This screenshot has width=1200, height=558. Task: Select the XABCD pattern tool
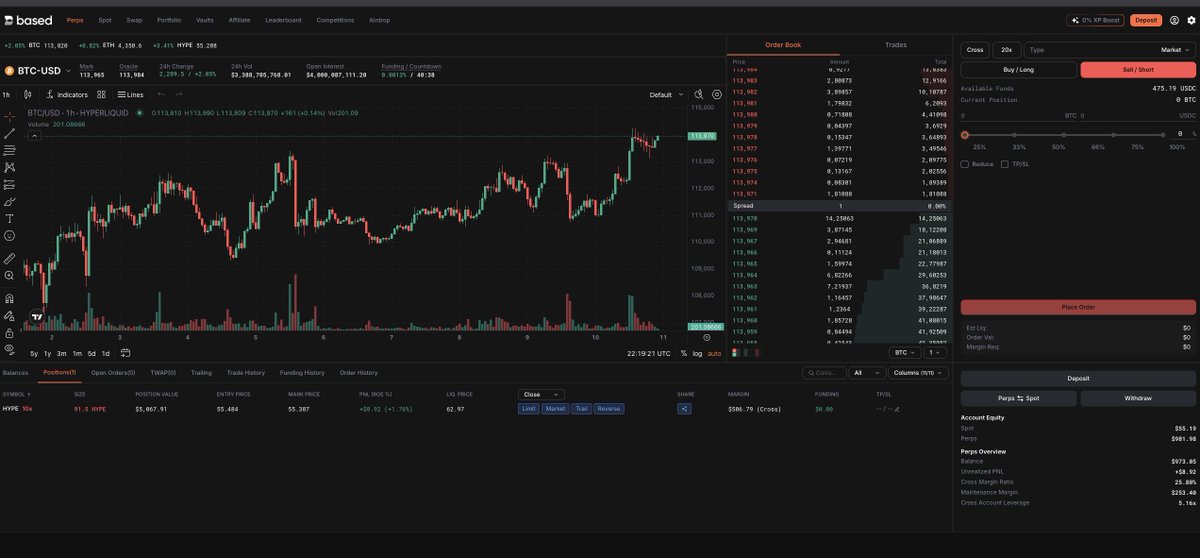coord(9,167)
